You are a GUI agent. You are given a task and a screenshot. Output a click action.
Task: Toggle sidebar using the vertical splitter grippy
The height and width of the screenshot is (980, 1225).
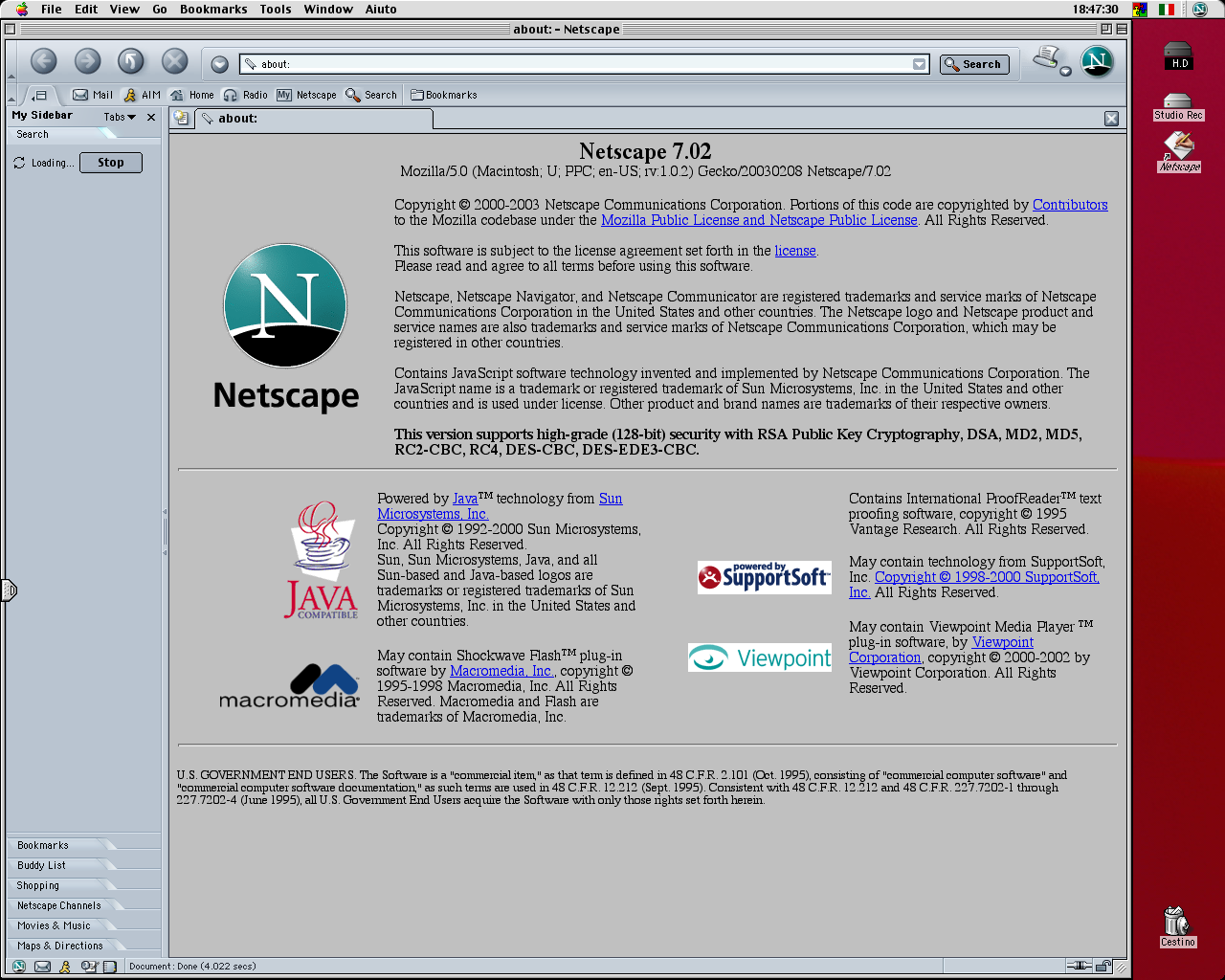click(x=165, y=532)
